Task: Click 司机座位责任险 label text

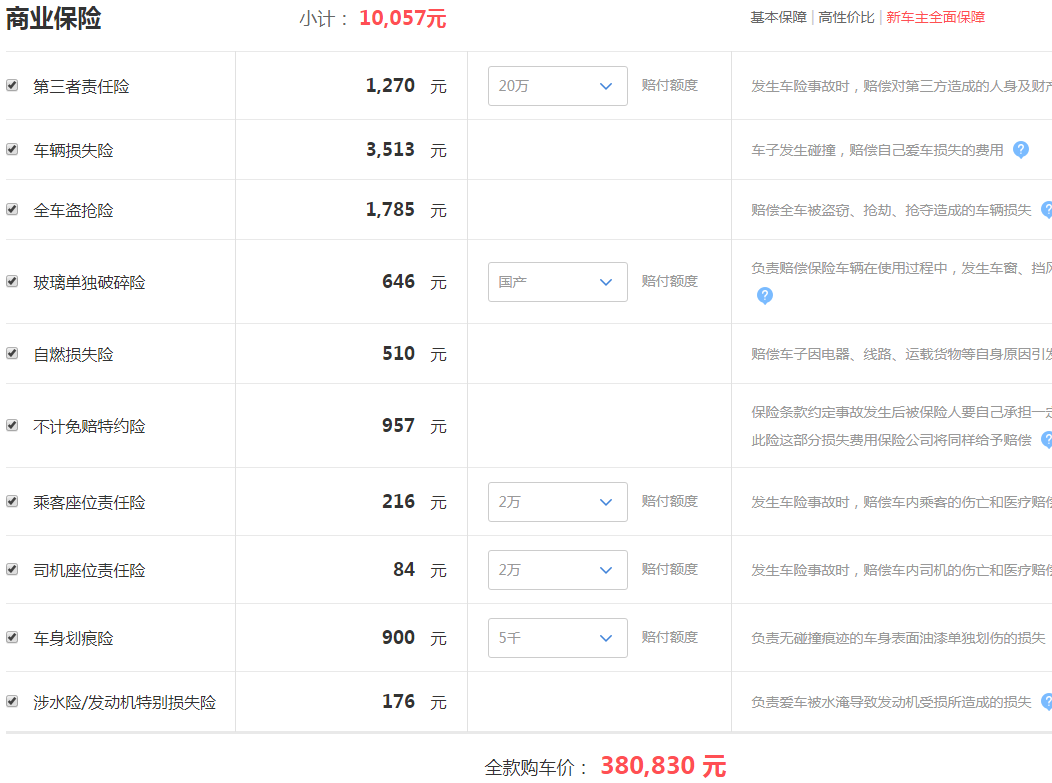Action: pyautogui.click(x=89, y=570)
